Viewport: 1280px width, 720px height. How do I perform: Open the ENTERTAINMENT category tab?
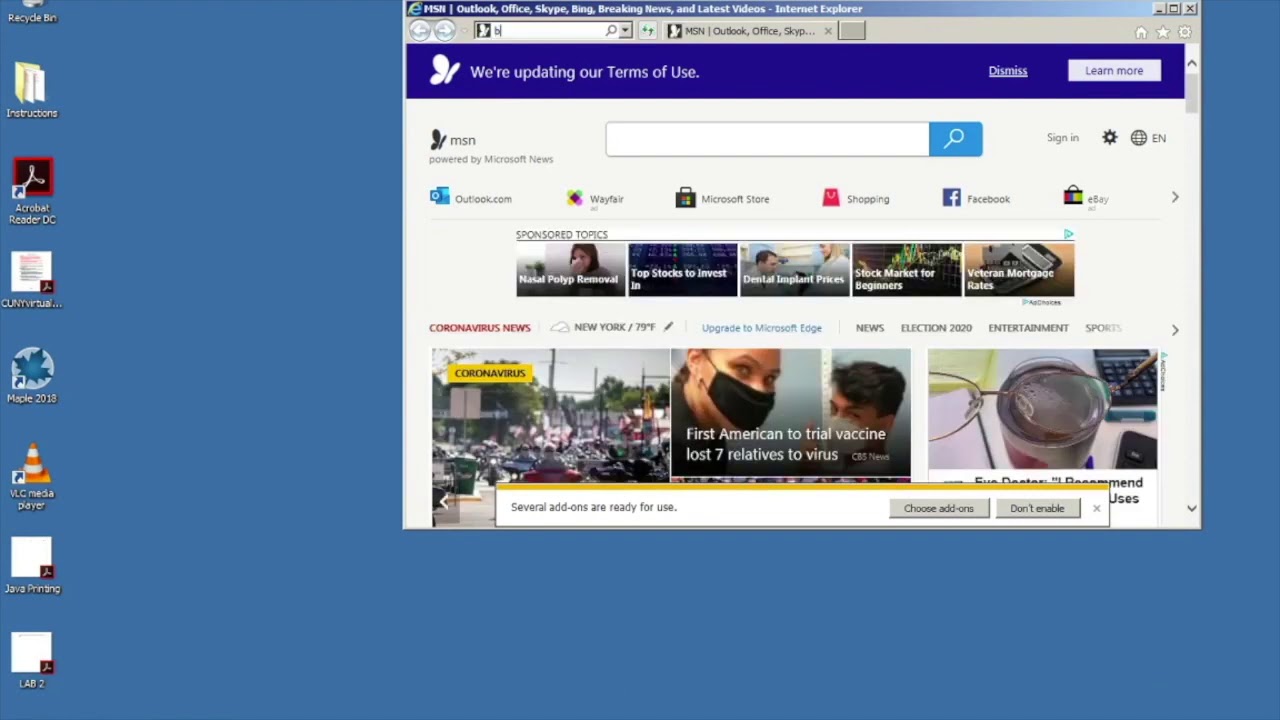click(x=1028, y=328)
